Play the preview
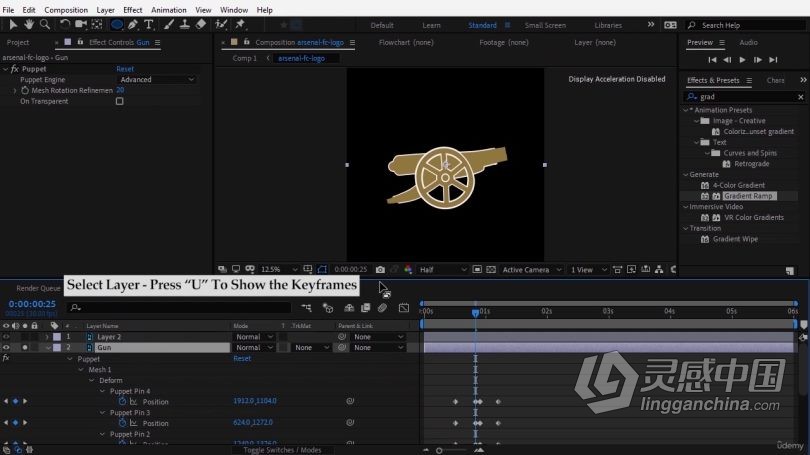810x455 pixels. 742,60
